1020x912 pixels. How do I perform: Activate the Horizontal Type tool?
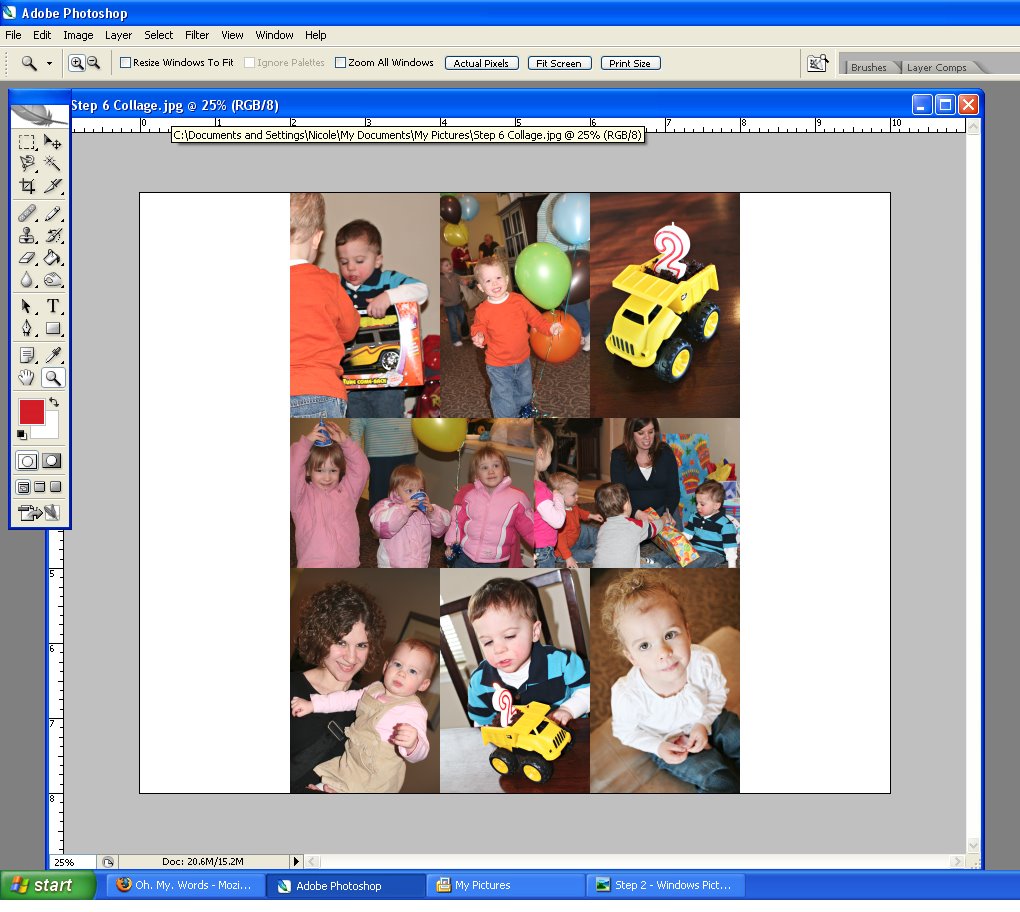point(53,306)
